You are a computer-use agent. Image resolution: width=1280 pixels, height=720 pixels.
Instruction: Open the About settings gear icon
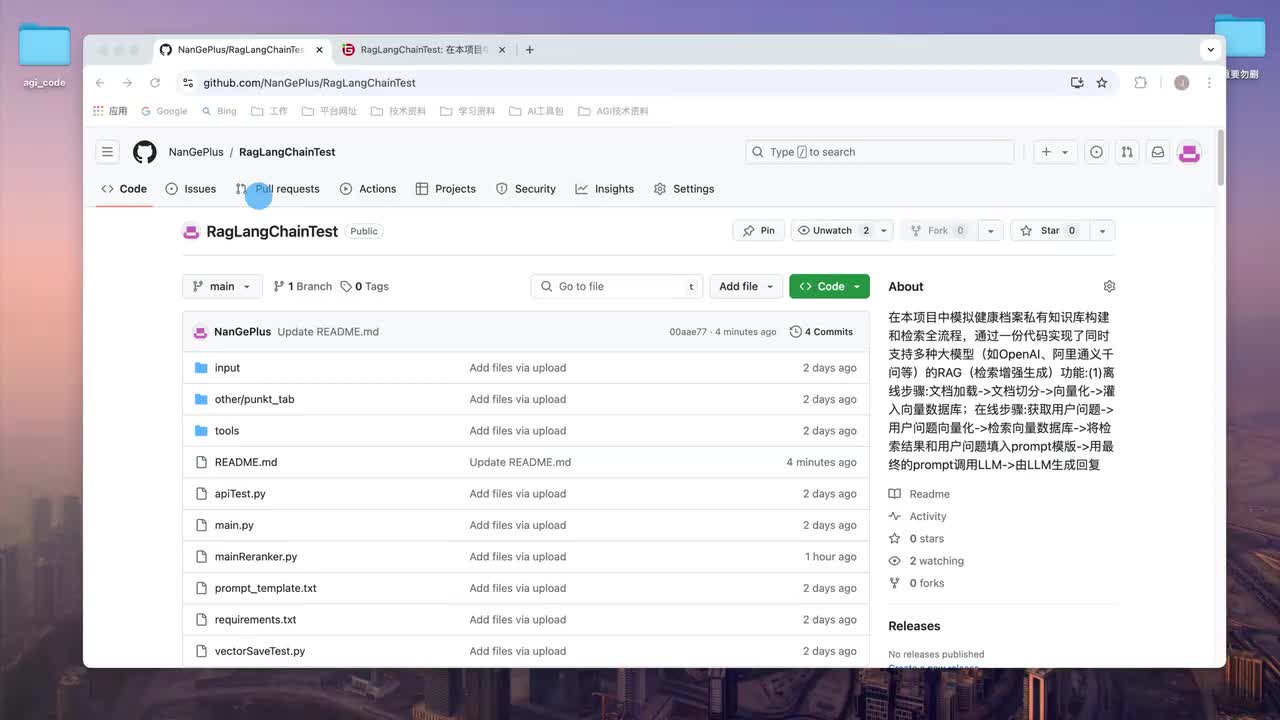[x=1109, y=286]
